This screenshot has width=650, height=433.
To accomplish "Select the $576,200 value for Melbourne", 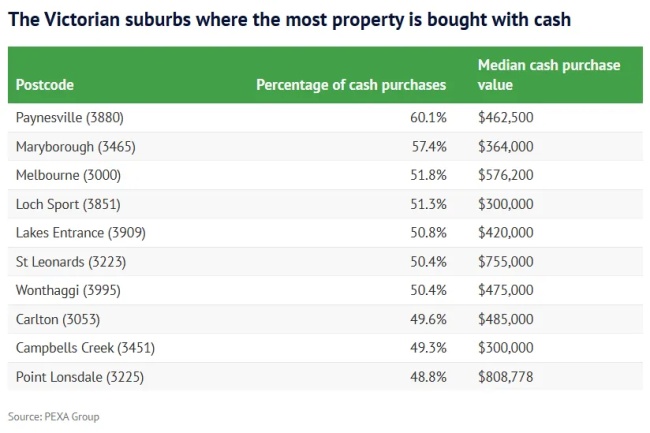I will tap(506, 175).
